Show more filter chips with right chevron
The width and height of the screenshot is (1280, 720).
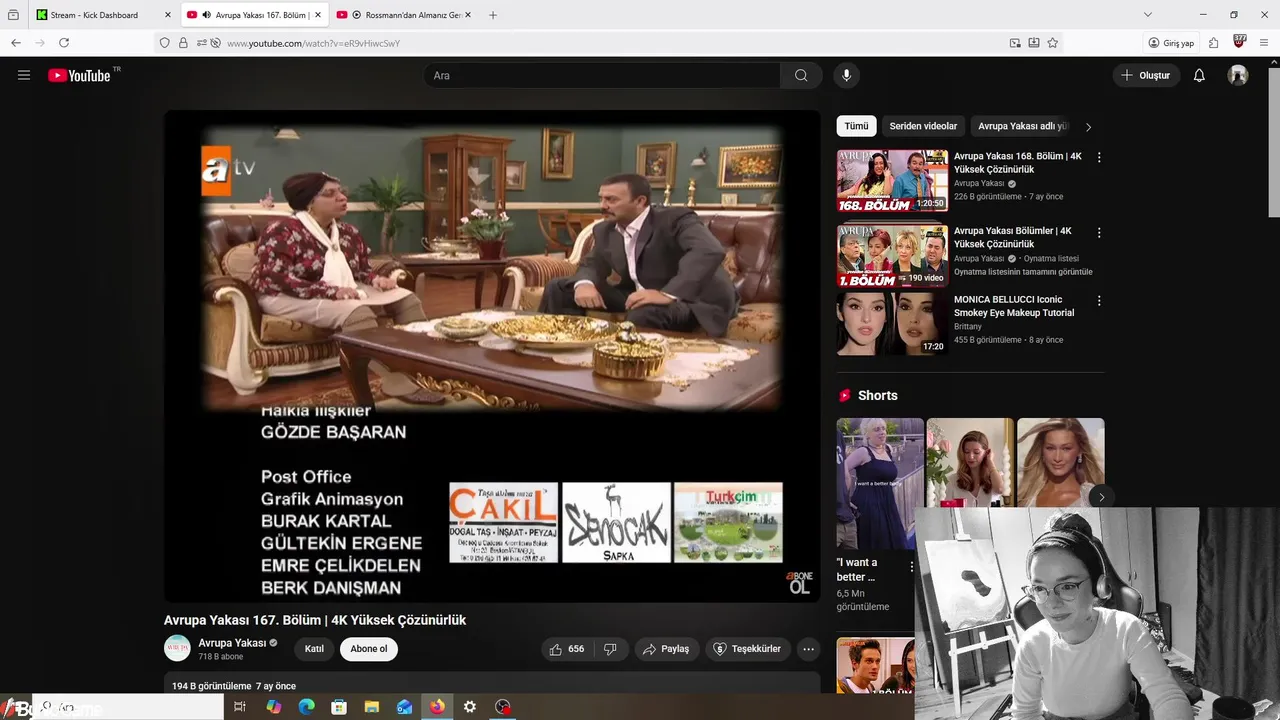click(x=1088, y=127)
